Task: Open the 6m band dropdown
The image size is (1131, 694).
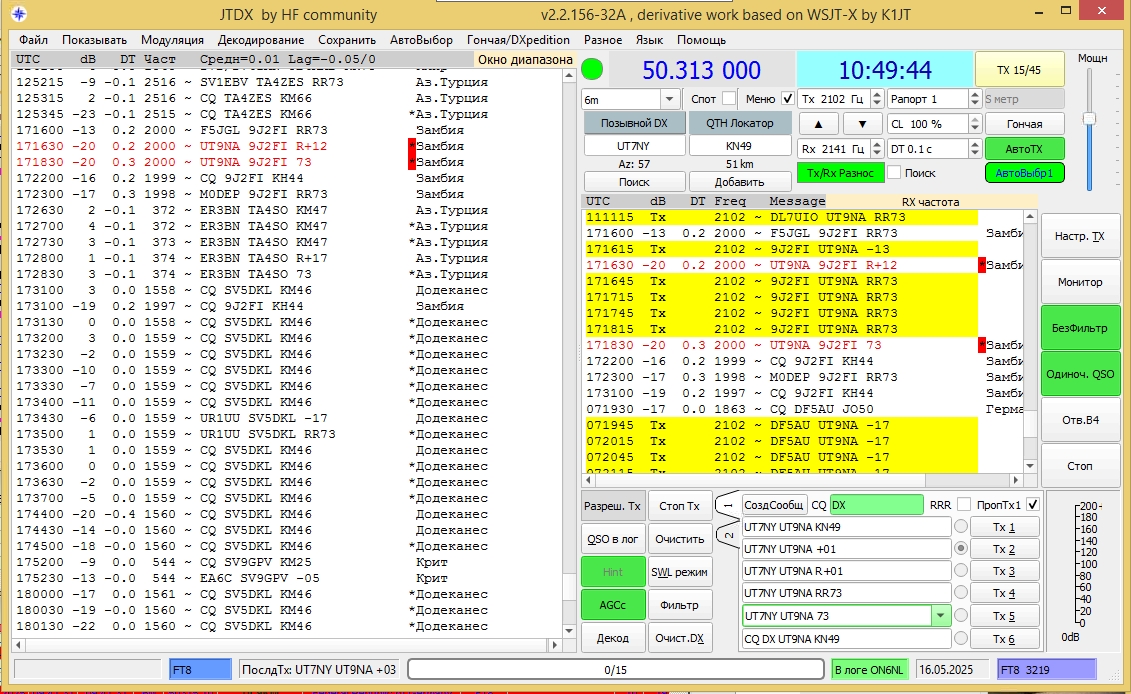Action: tap(669, 99)
